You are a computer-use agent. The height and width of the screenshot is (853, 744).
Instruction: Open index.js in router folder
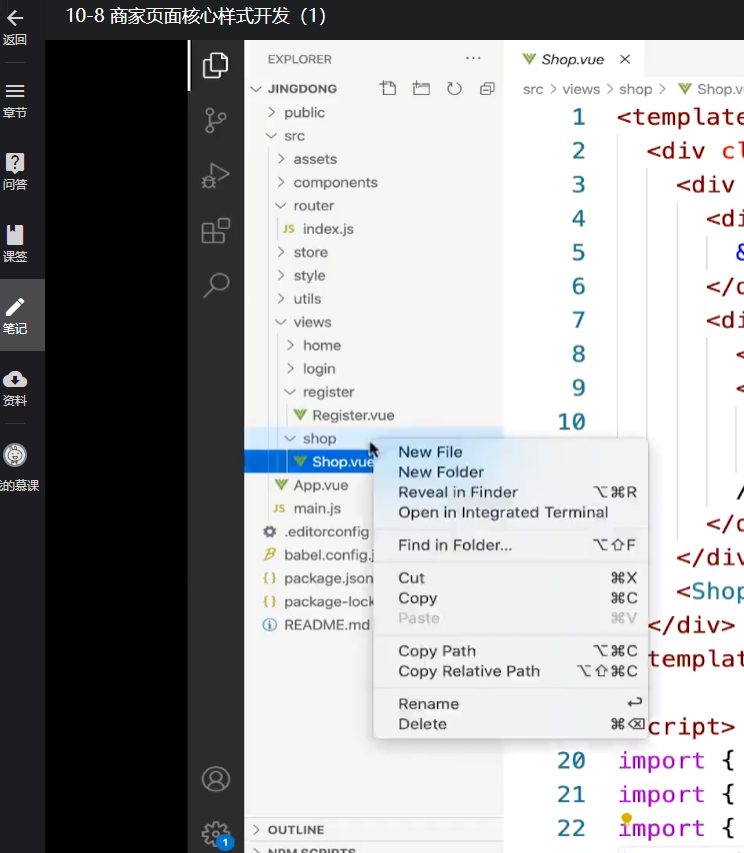click(x=328, y=229)
